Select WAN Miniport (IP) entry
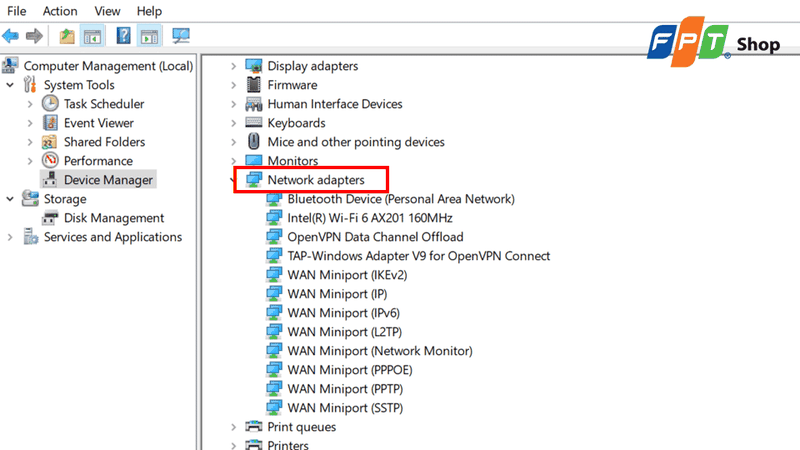The width and height of the screenshot is (800, 450). 337,294
